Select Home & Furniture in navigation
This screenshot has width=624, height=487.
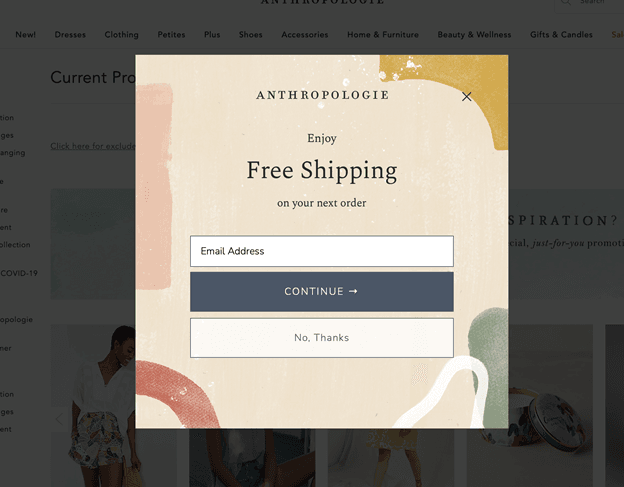[383, 35]
